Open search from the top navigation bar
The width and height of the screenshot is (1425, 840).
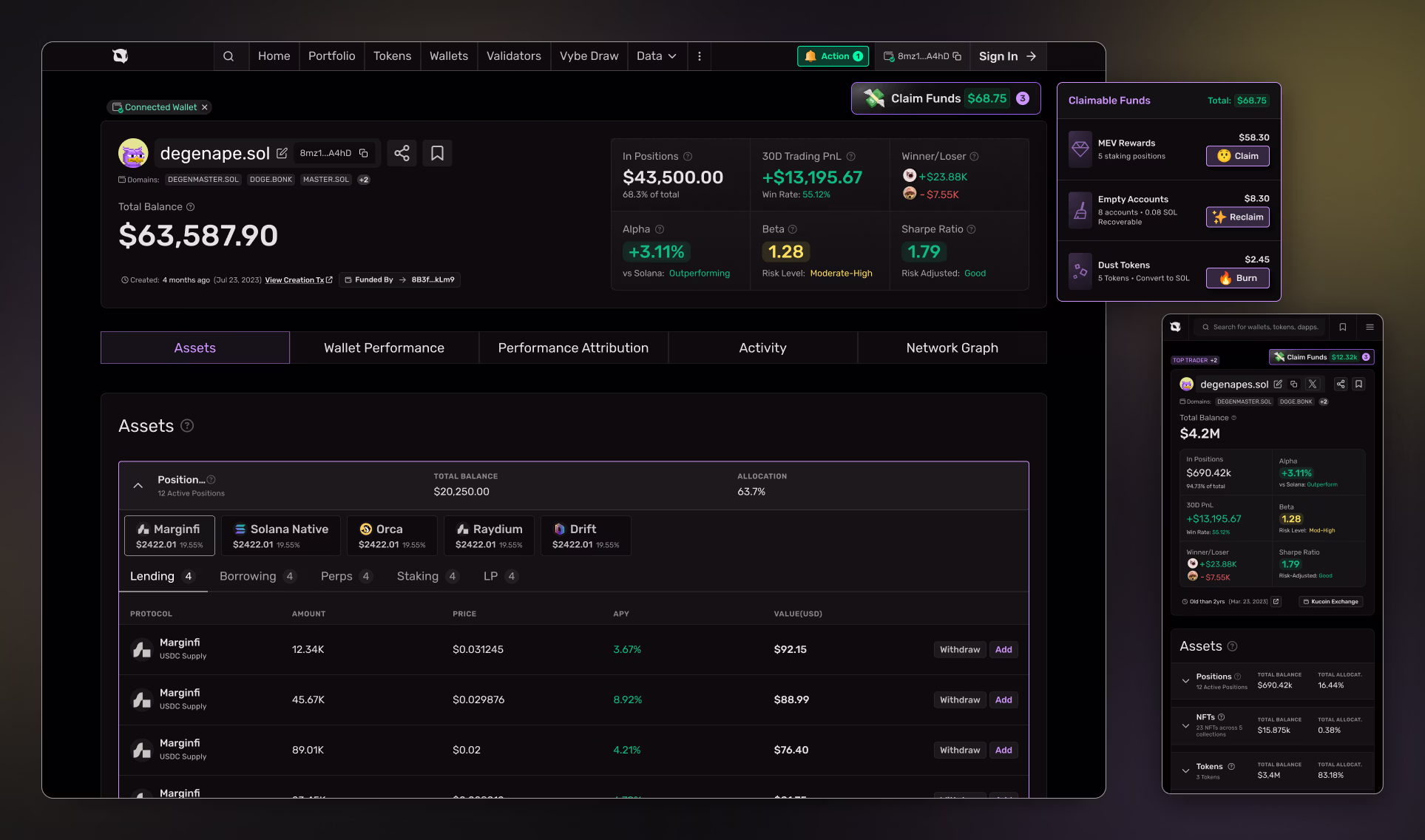[x=229, y=55]
